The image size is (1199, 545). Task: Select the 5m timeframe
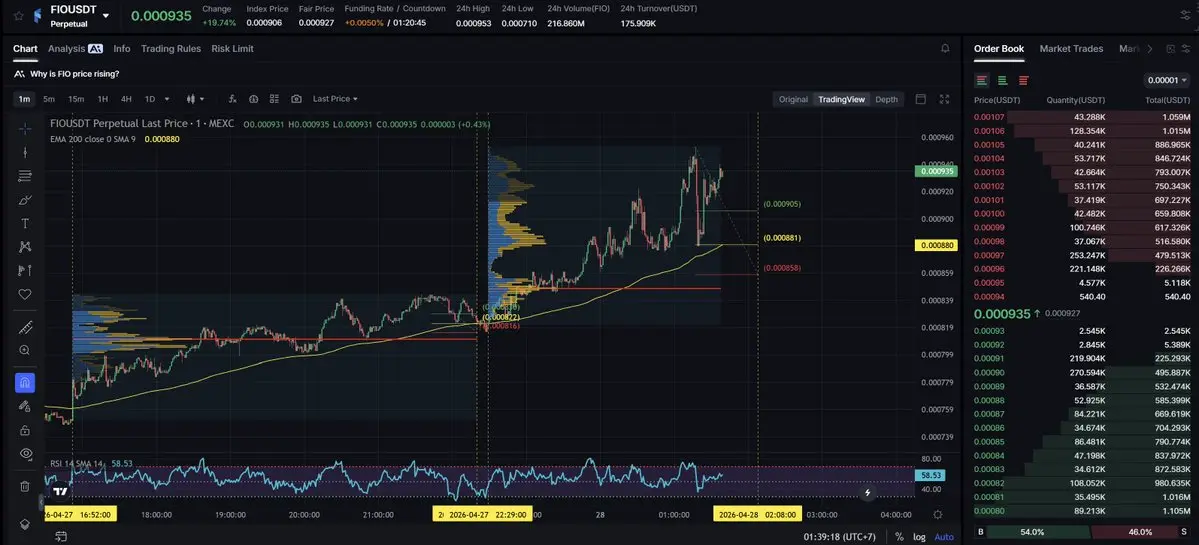click(x=49, y=99)
